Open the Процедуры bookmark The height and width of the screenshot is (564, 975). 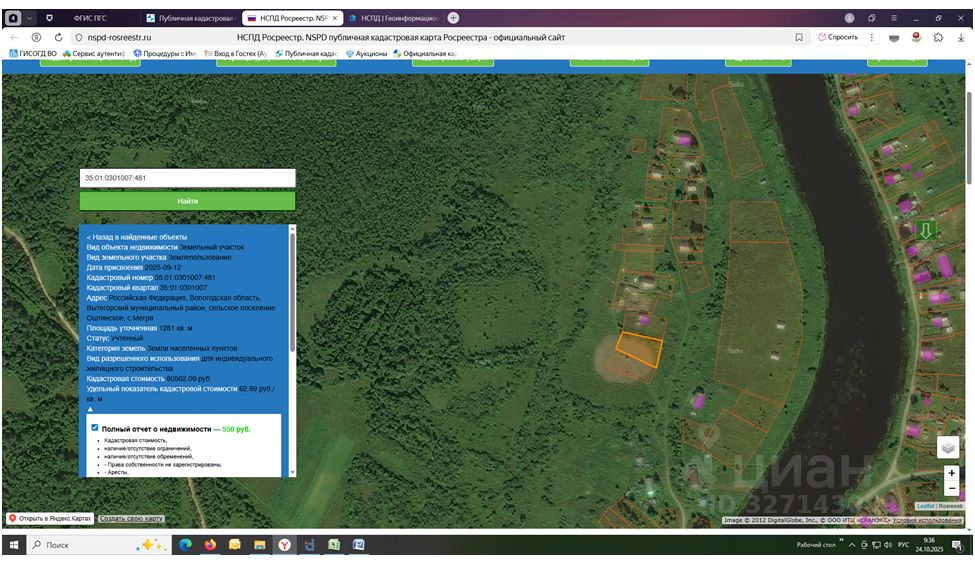pyautogui.click(x=165, y=53)
